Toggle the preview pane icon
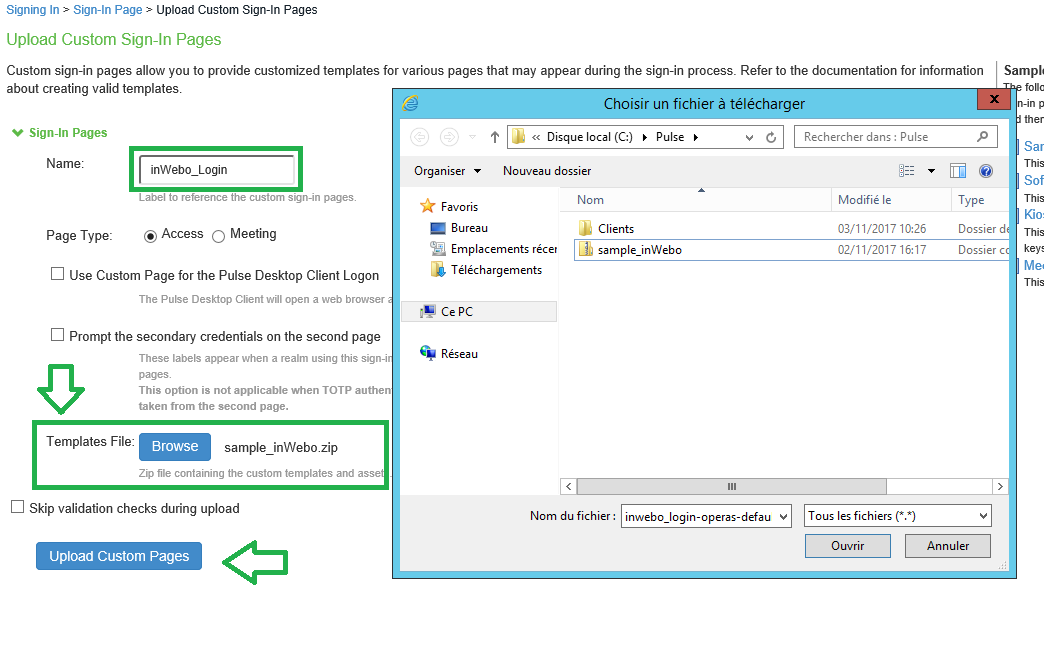Image resolution: width=1044 pixels, height=647 pixels. click(x=958, y=171)
